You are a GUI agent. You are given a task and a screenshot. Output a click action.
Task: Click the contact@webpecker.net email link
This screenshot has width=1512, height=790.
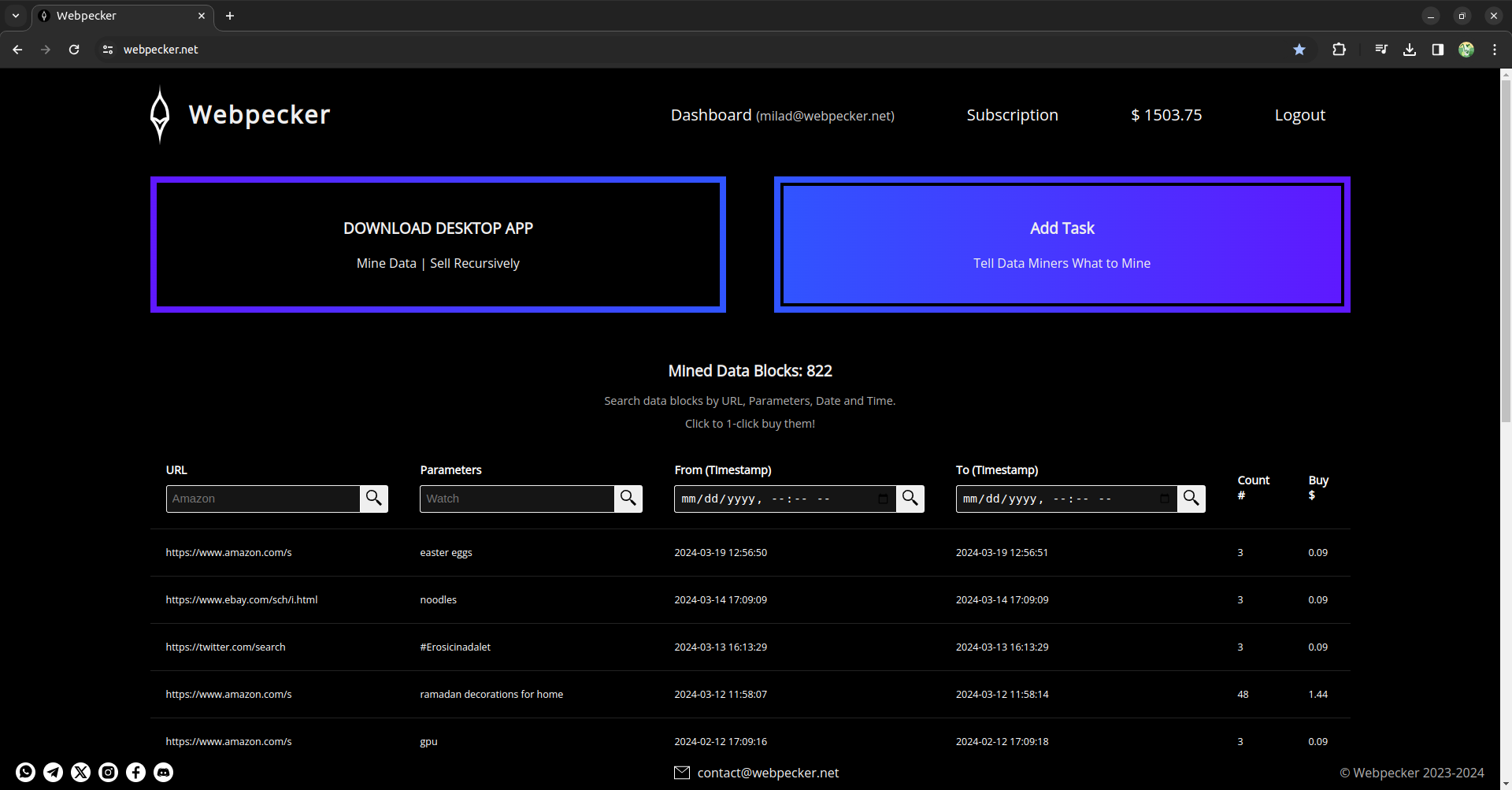click(x=768, y=773)
